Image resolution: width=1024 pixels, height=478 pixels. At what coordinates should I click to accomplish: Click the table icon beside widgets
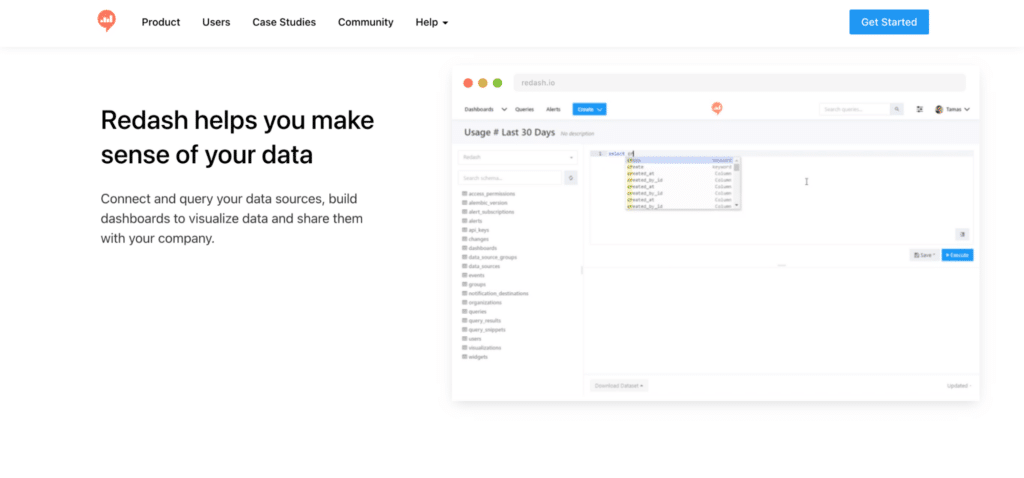tap(464, 357)
